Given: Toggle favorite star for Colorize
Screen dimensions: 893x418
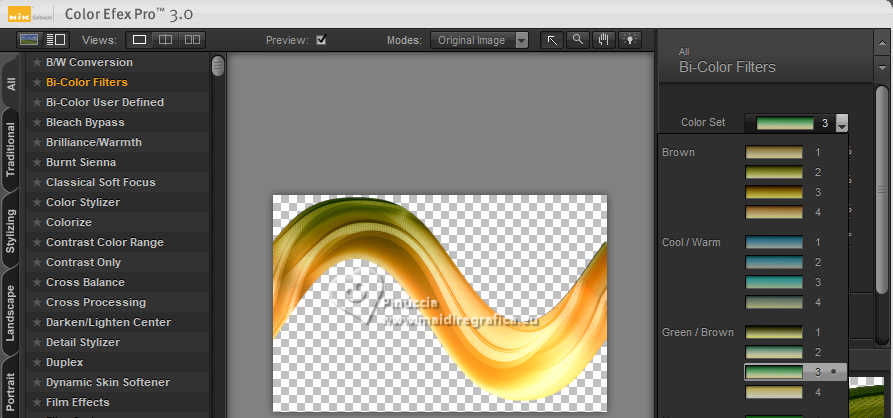Looking at the screenshot, I should pyautogui.click(x=37, y=222).
